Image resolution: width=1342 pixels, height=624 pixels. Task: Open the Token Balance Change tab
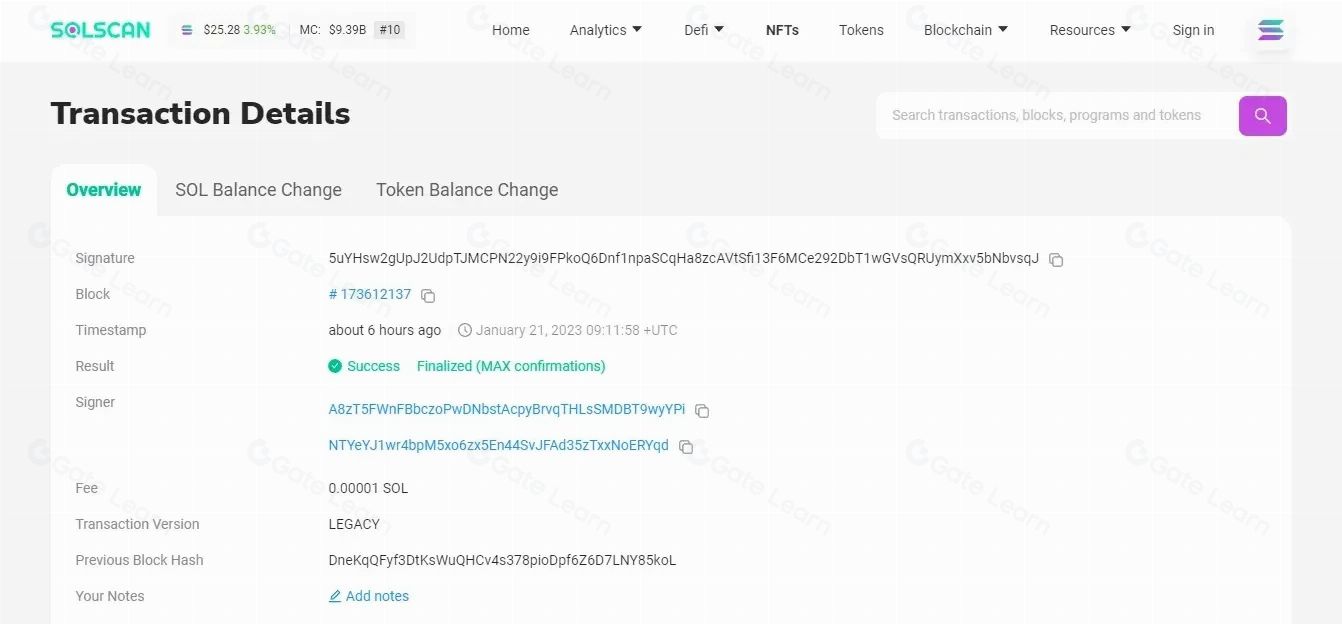click(467, 190)
